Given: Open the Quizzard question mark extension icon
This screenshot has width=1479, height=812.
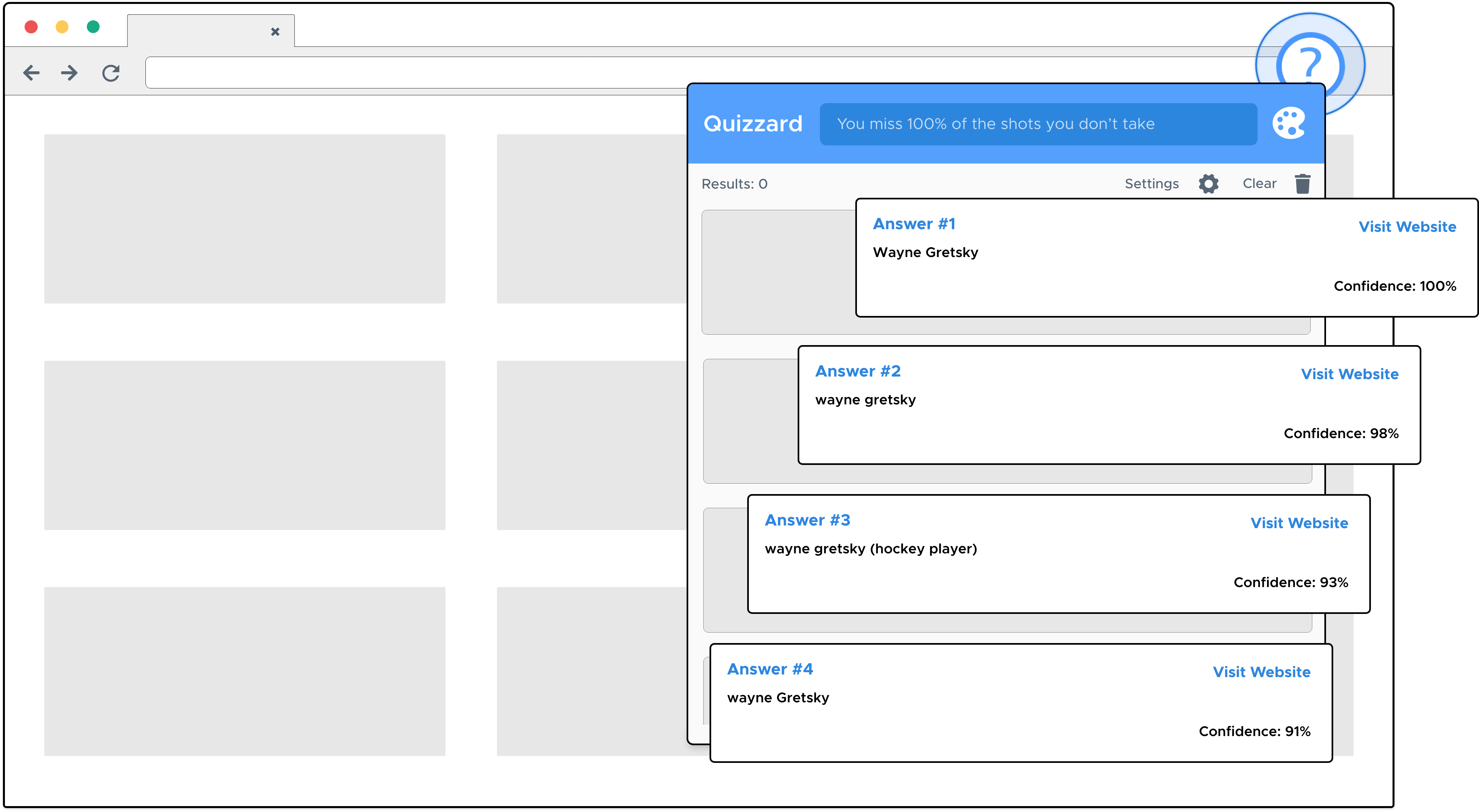Looking at the screenshot, I should (x=1311, y=65).
